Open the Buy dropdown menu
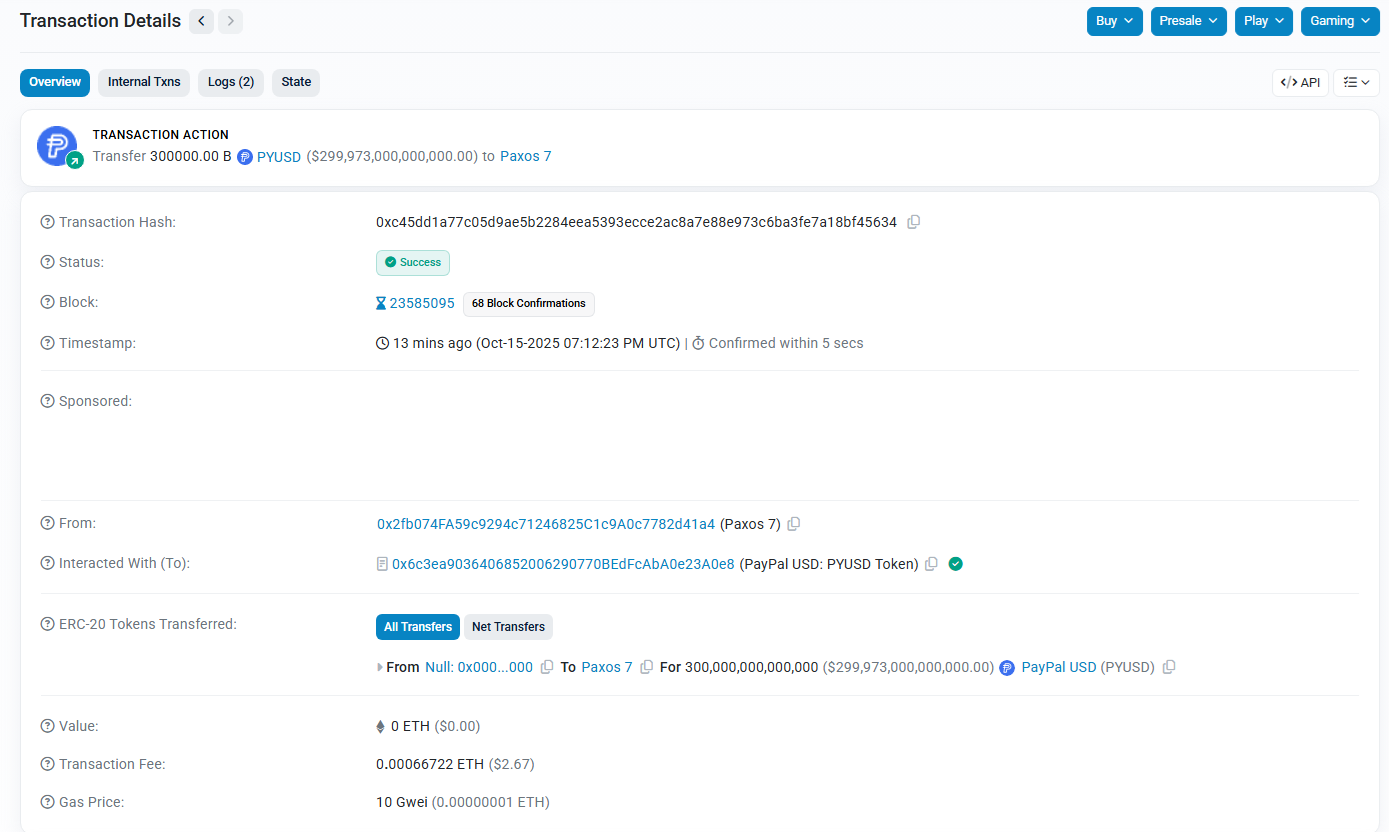The height and width of the screenshot is (832, 1389). click(x=1114, y=21)
